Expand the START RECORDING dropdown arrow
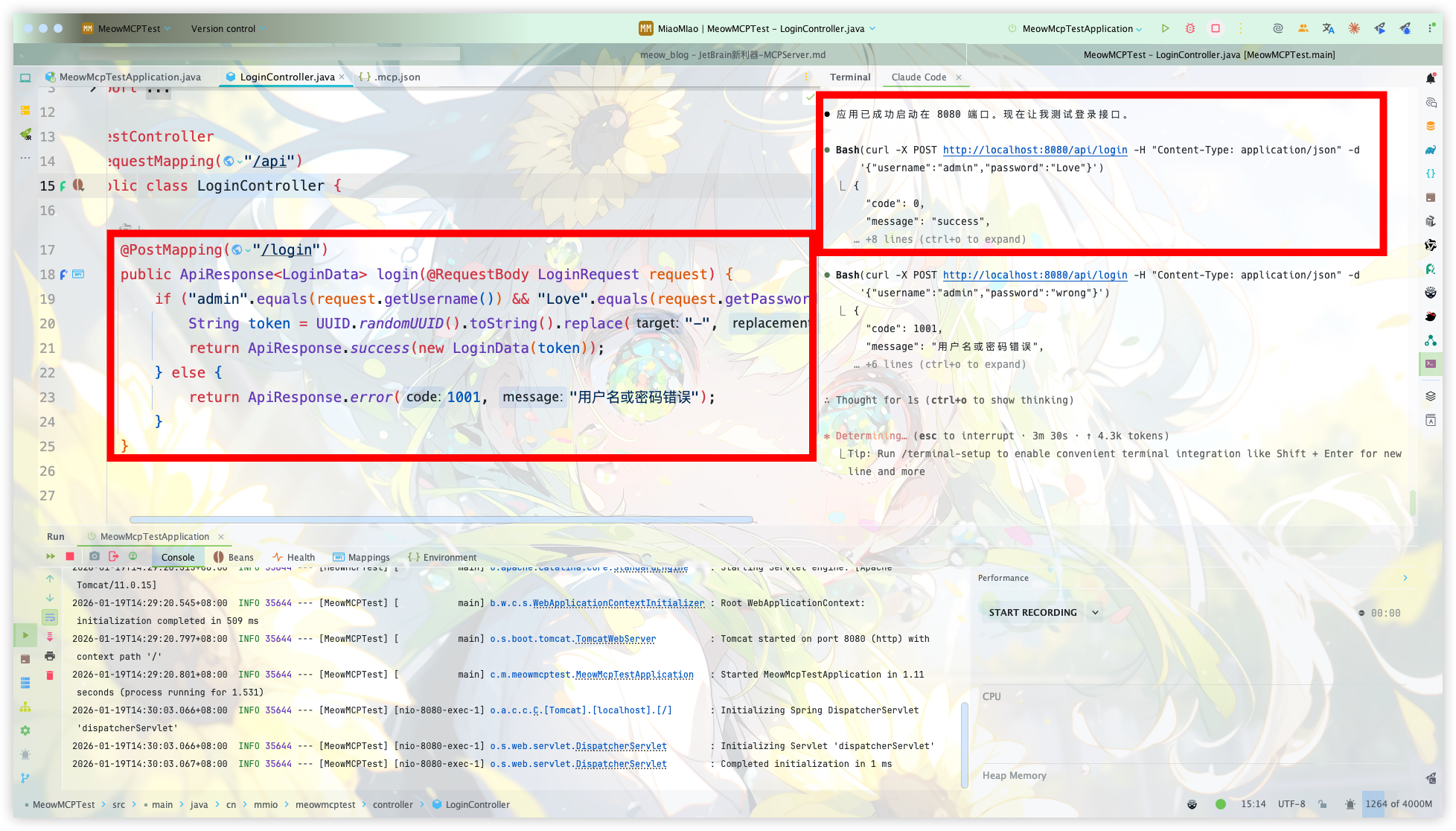This screenshot has width=1456, height=831. tap(1095, 612)
